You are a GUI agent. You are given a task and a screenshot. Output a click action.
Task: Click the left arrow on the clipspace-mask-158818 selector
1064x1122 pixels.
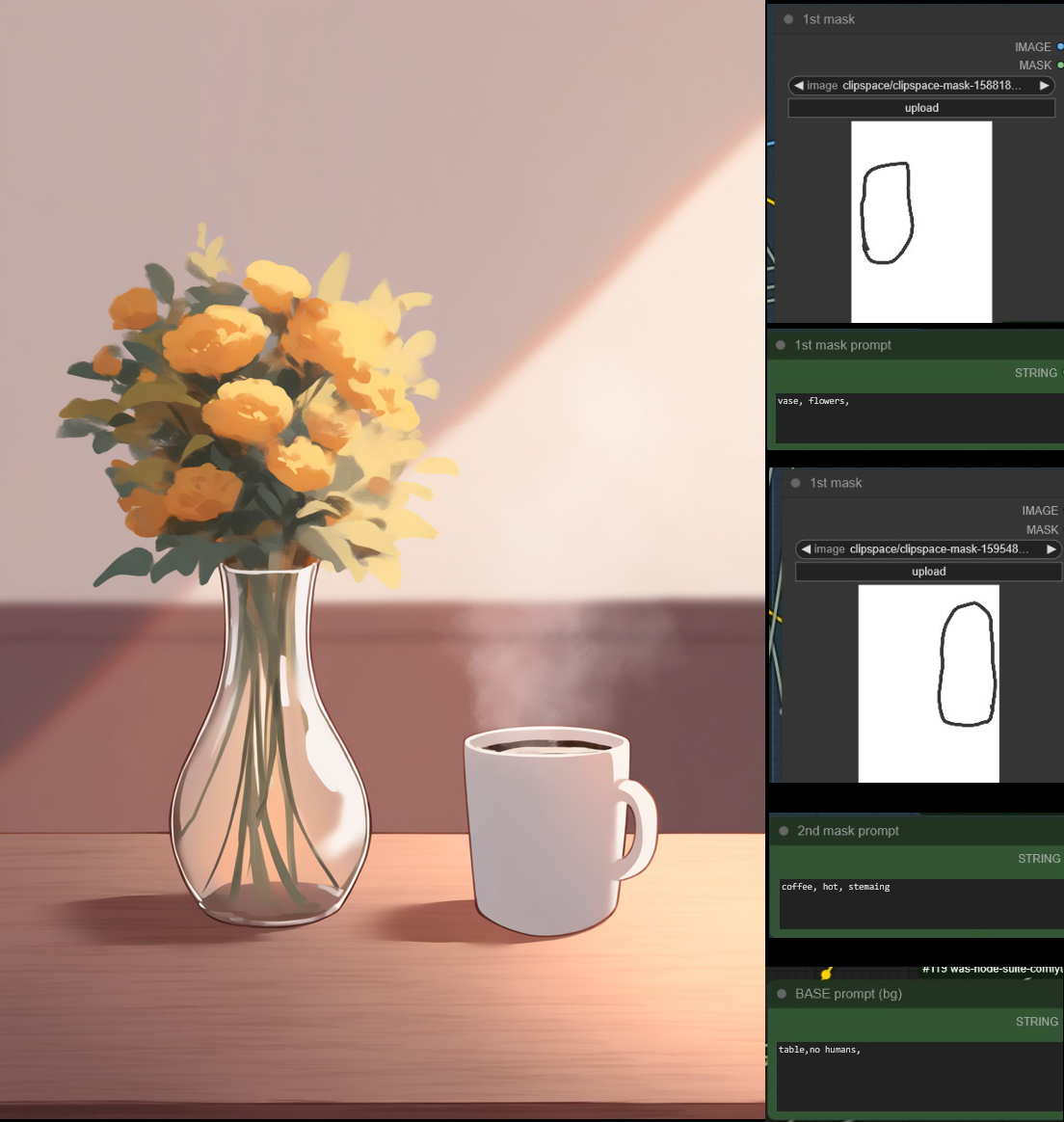click(798, 86)
